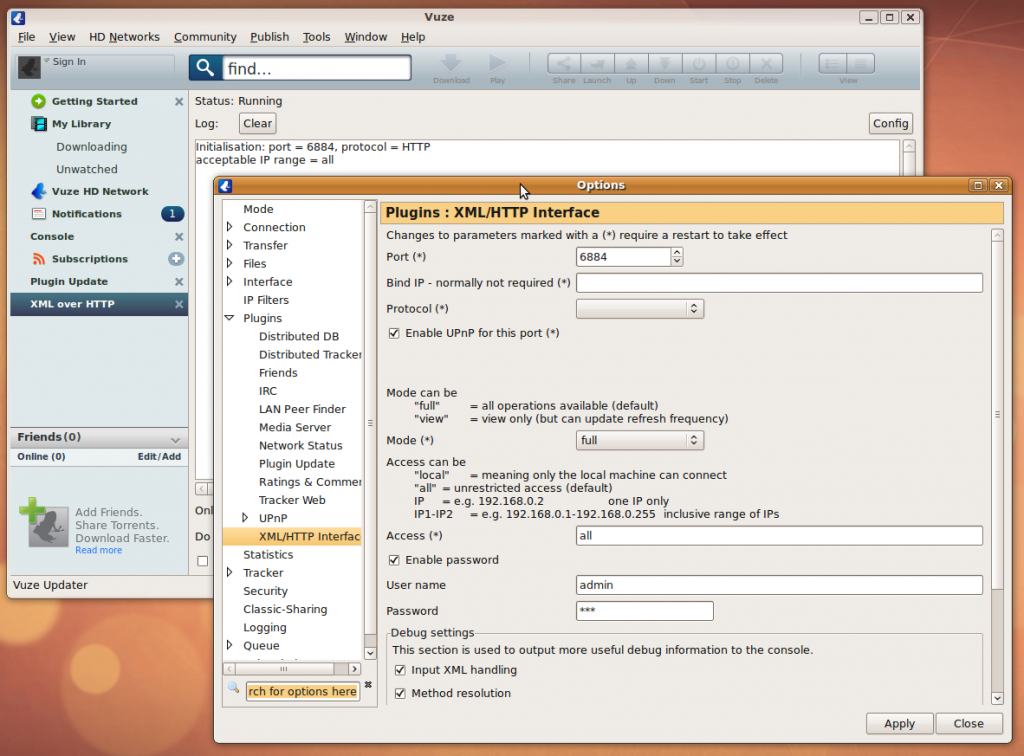The height and width of the screenshot is (756, 1024).
Task: Click the Delete toolbar icon
Action: [766, 64]
